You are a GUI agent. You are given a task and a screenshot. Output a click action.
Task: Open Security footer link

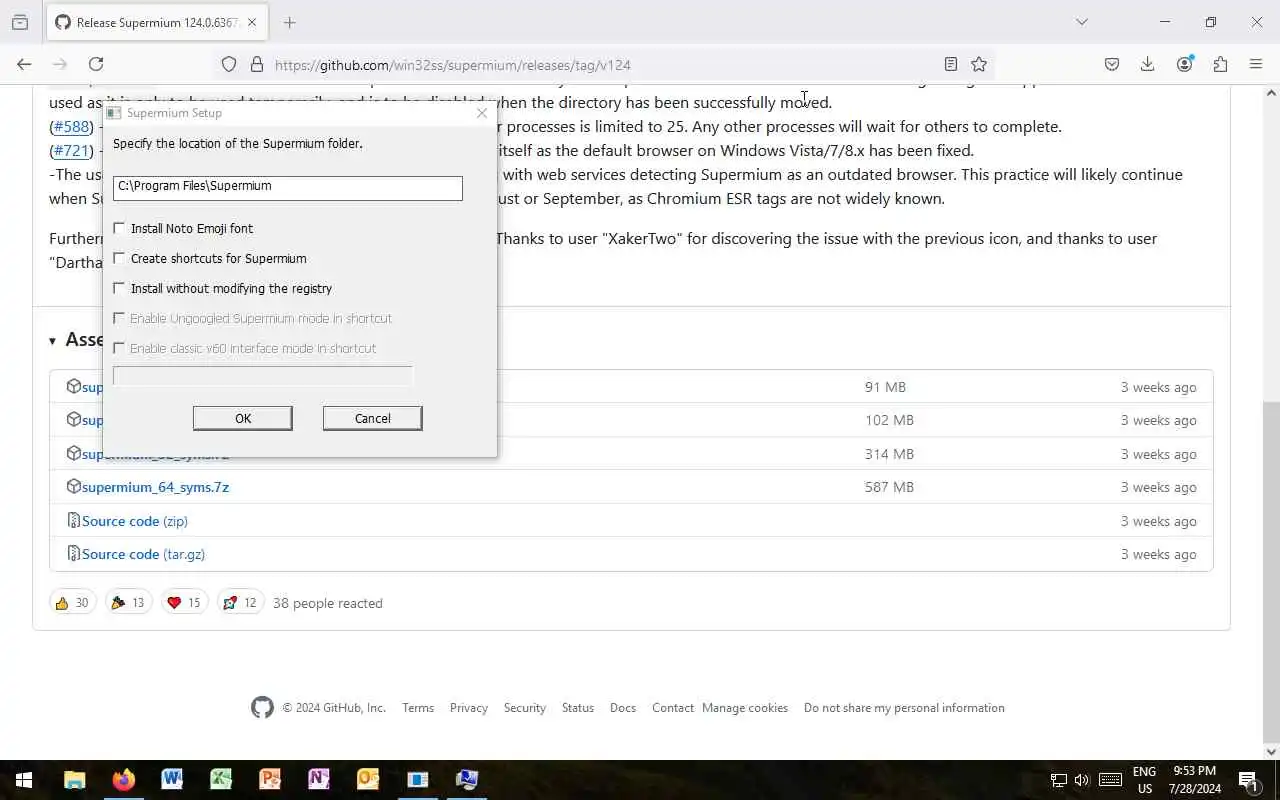click(525, 708)
